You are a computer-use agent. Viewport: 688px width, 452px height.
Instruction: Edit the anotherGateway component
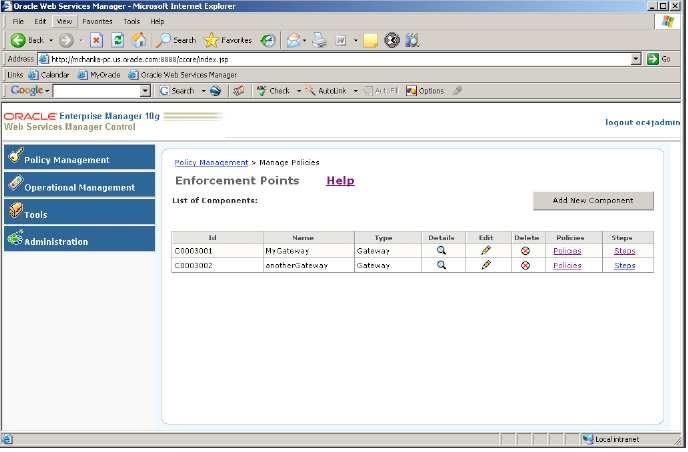(486, 265)
